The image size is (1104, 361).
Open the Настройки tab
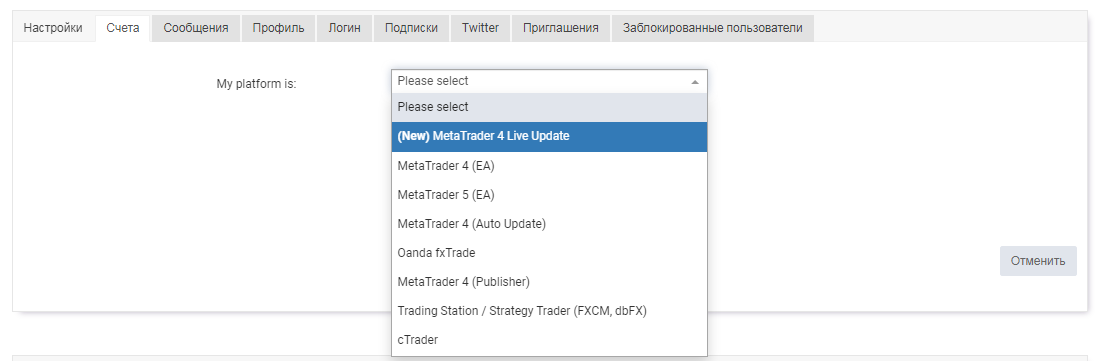pos(53,28)
